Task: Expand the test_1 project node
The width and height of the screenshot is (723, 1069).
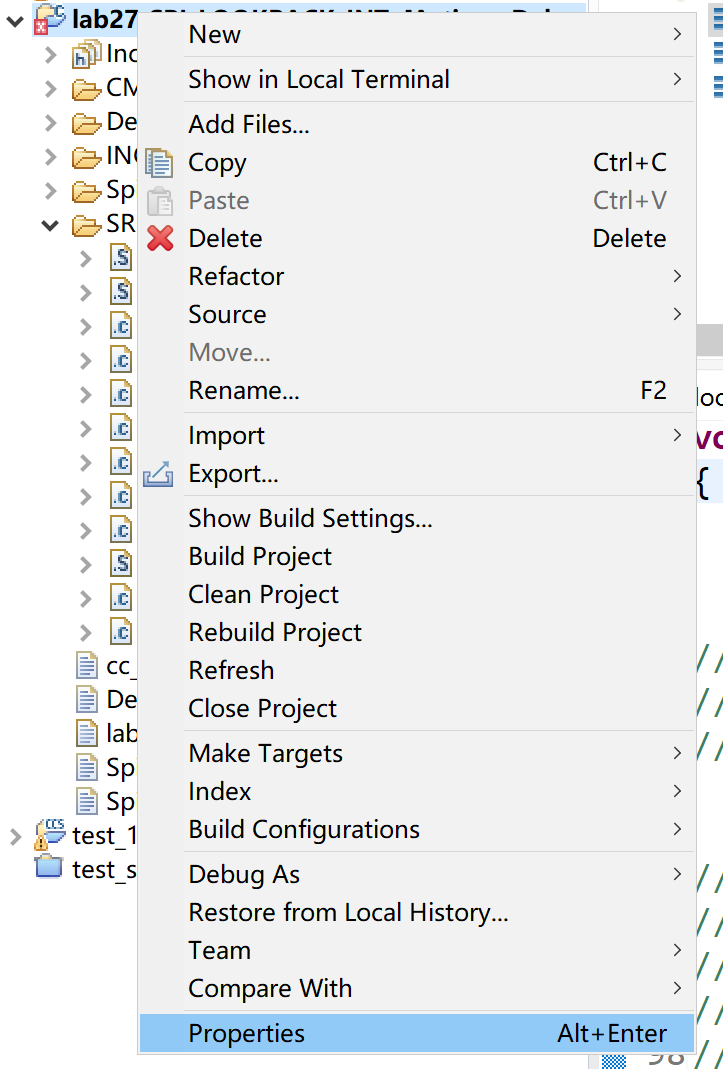Action: point(15,835)
